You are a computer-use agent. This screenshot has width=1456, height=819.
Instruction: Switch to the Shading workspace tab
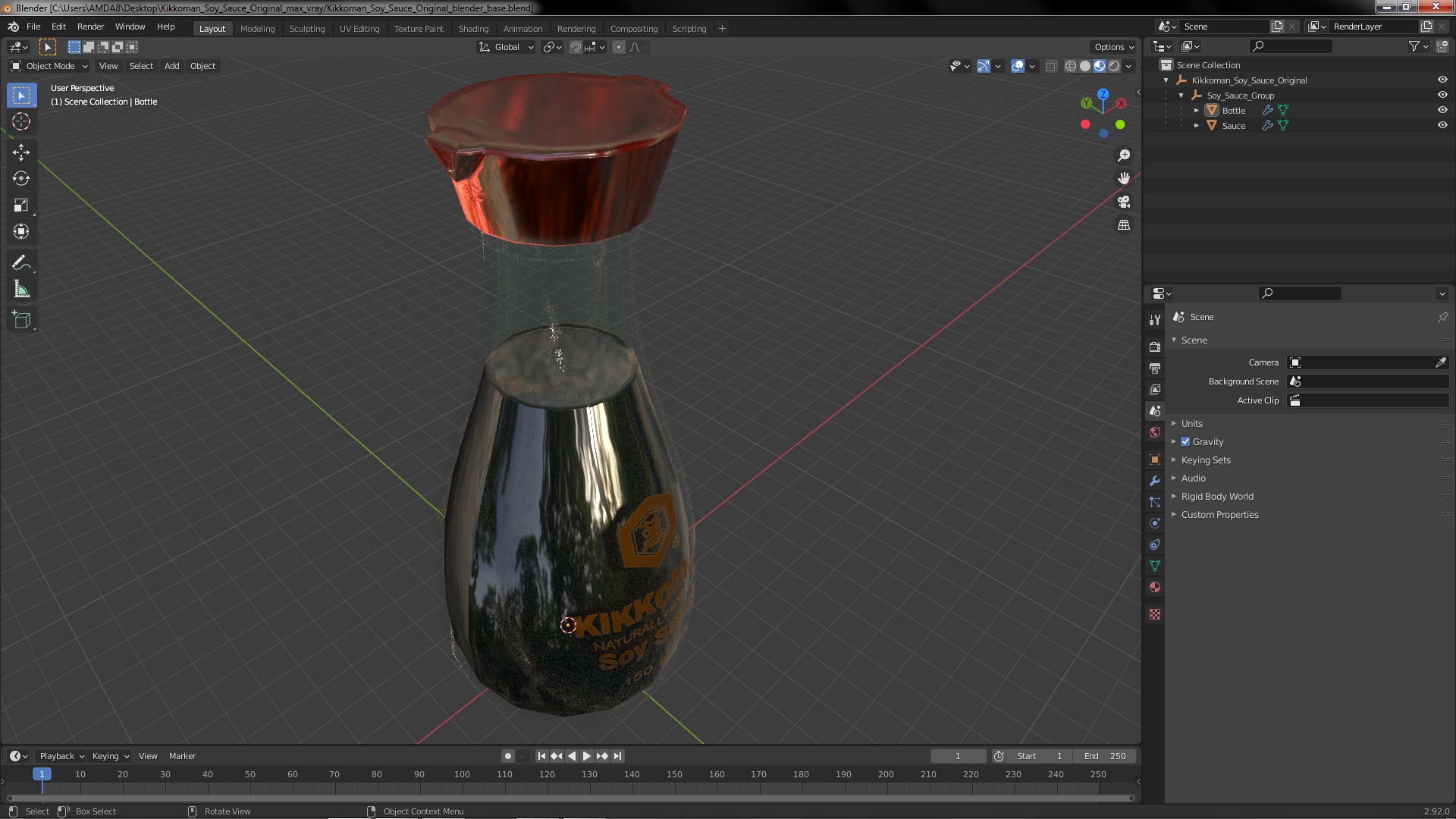click(x=473, y=29)
